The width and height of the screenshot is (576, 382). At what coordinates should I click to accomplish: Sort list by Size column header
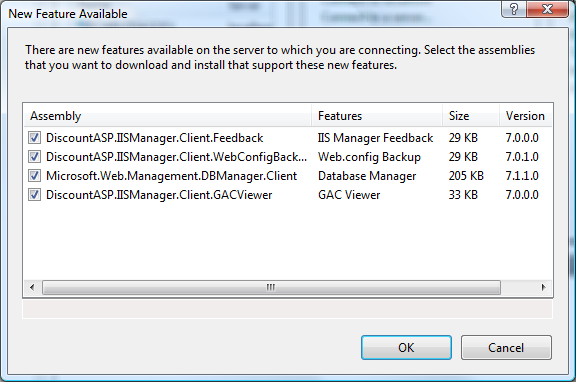pos(471,116)
